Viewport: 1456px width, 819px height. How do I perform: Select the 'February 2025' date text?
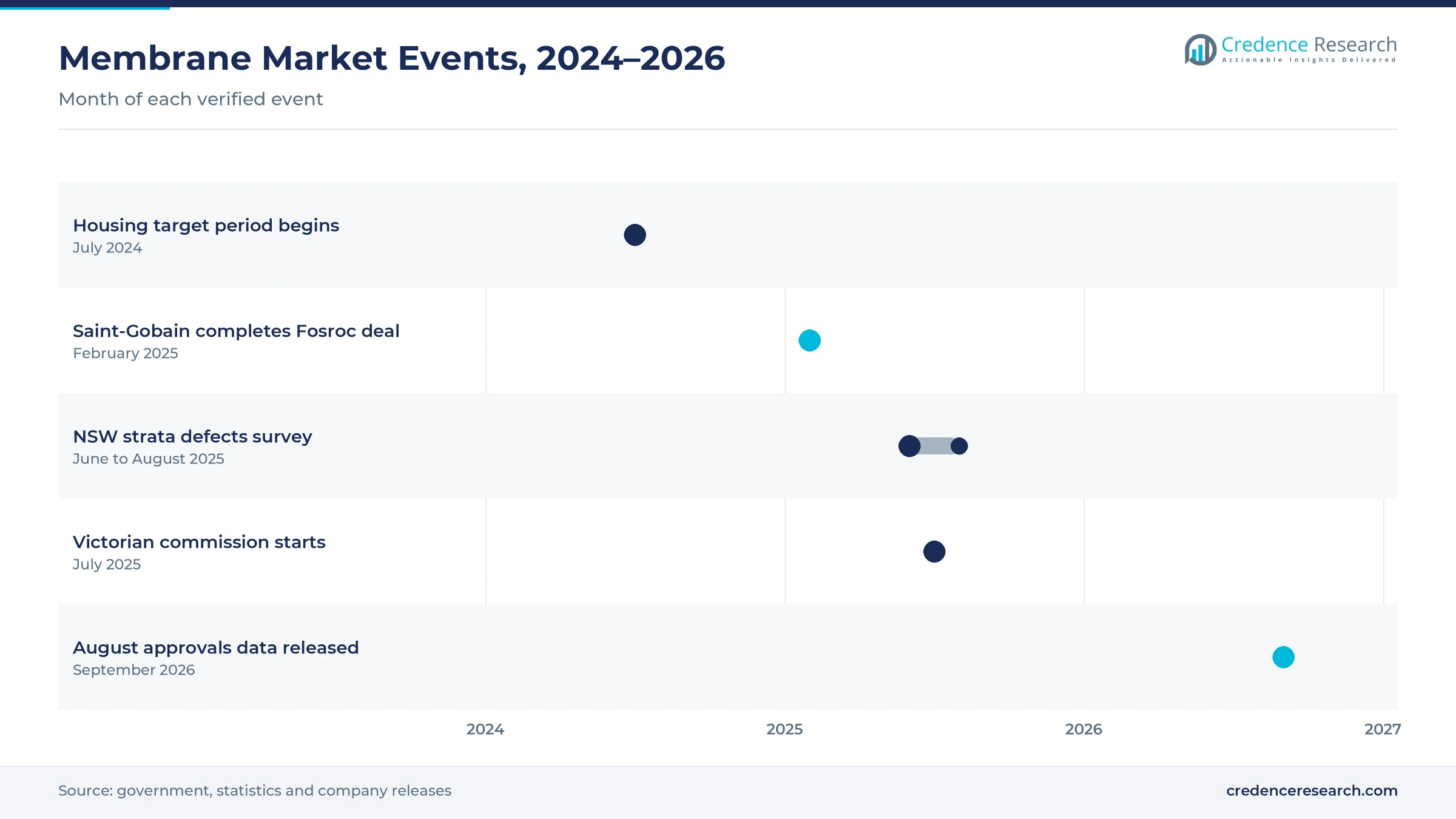126,353
